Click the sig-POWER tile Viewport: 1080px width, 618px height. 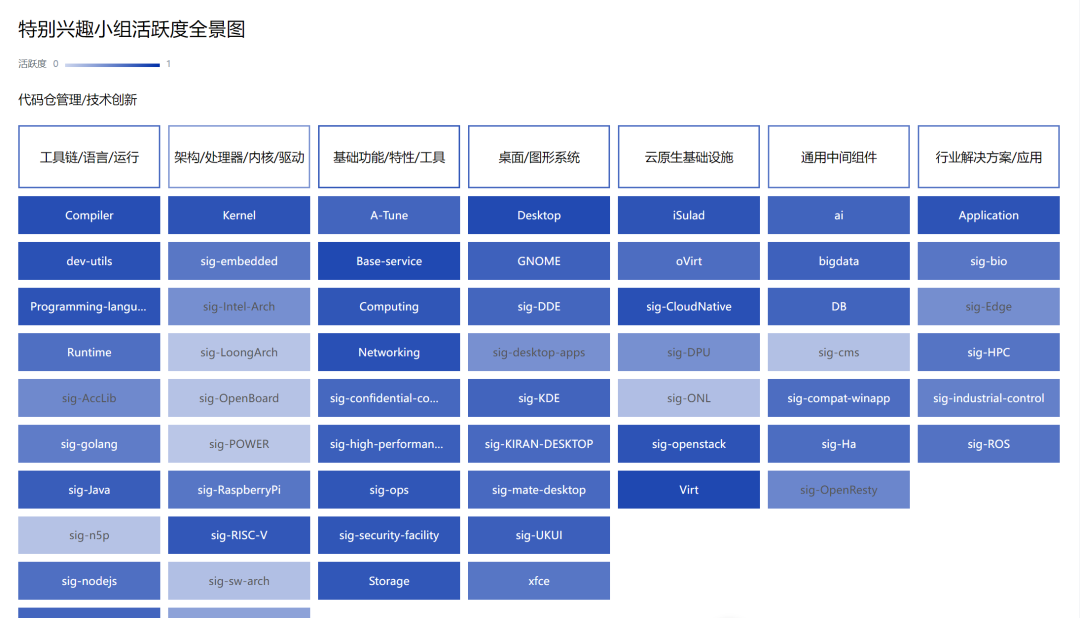pos(239,444)
